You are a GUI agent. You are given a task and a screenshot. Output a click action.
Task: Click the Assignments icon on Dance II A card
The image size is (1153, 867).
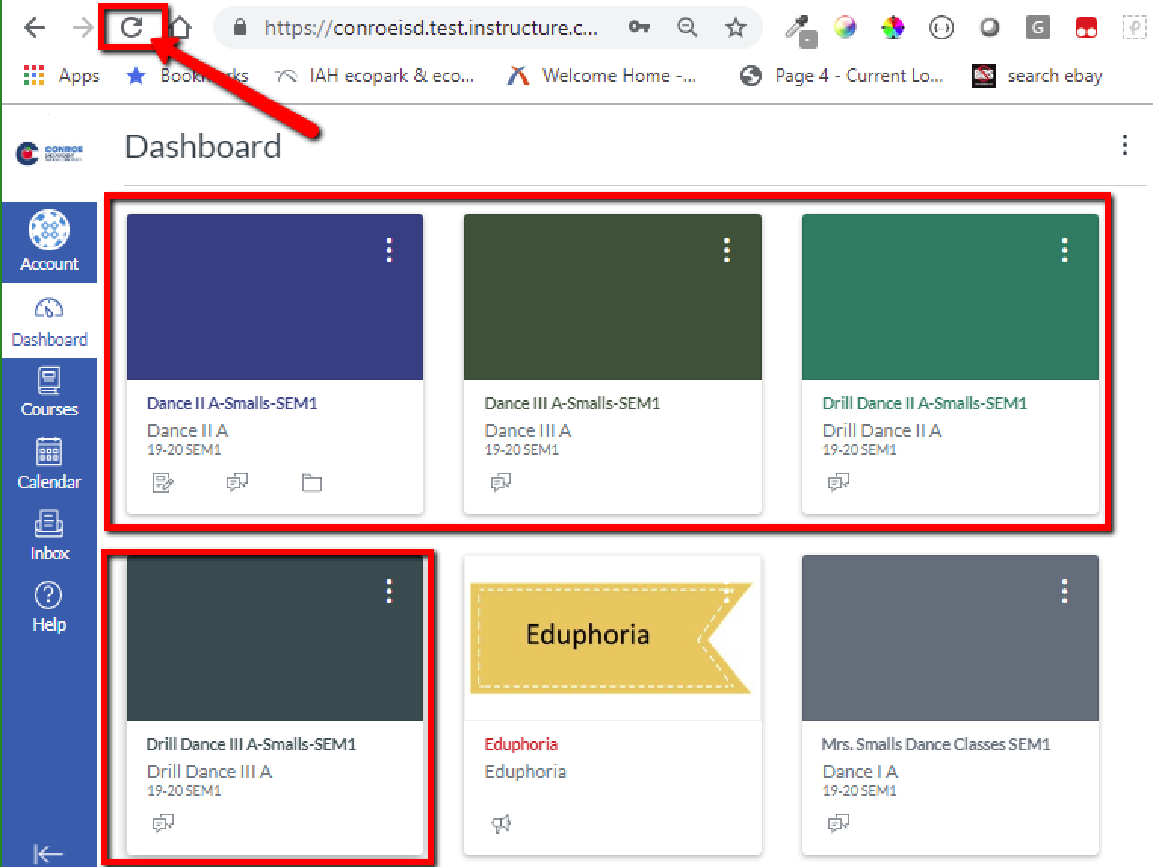[163, 484]
